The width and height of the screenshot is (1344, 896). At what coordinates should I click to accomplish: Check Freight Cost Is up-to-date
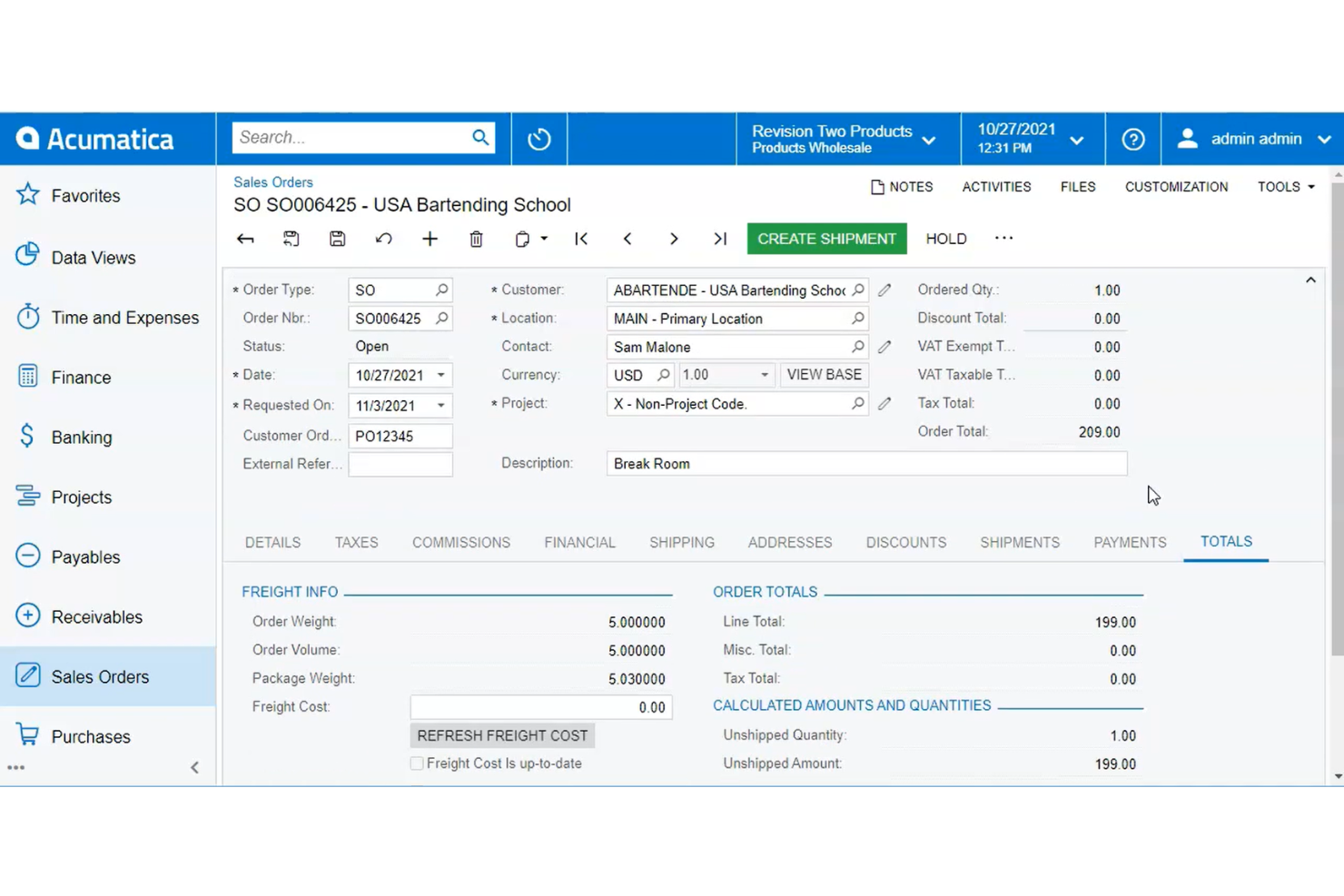tap(417, 763)
